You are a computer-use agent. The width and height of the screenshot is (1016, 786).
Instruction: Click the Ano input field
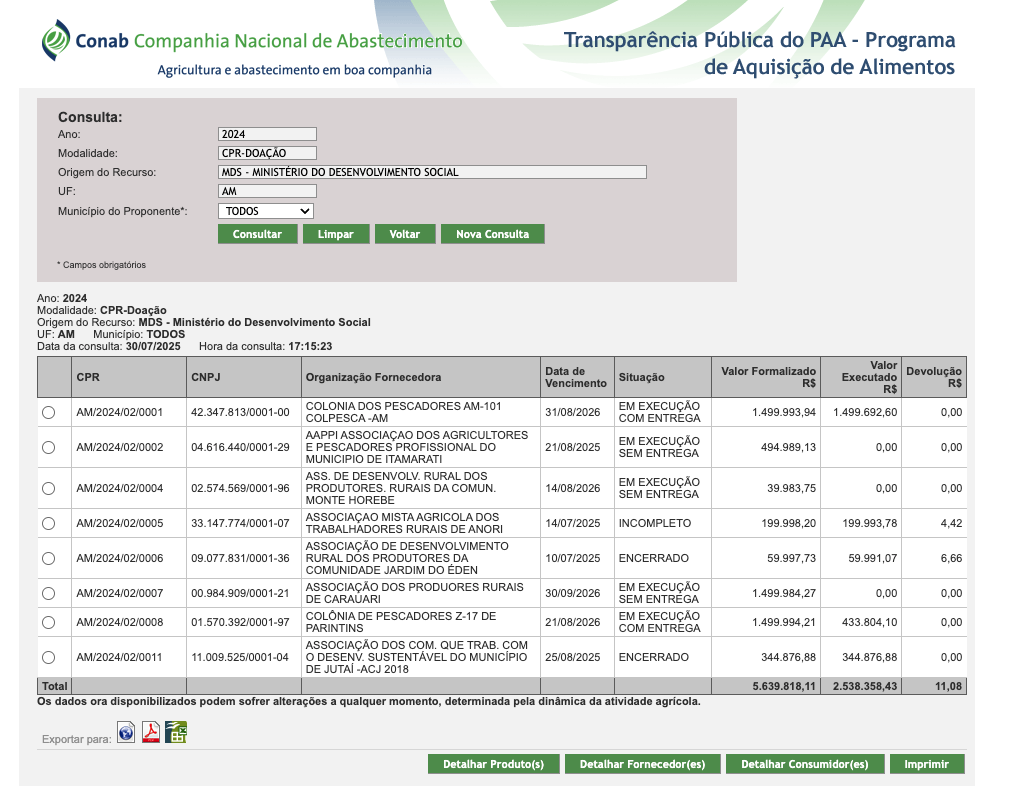tap(267, 134)
